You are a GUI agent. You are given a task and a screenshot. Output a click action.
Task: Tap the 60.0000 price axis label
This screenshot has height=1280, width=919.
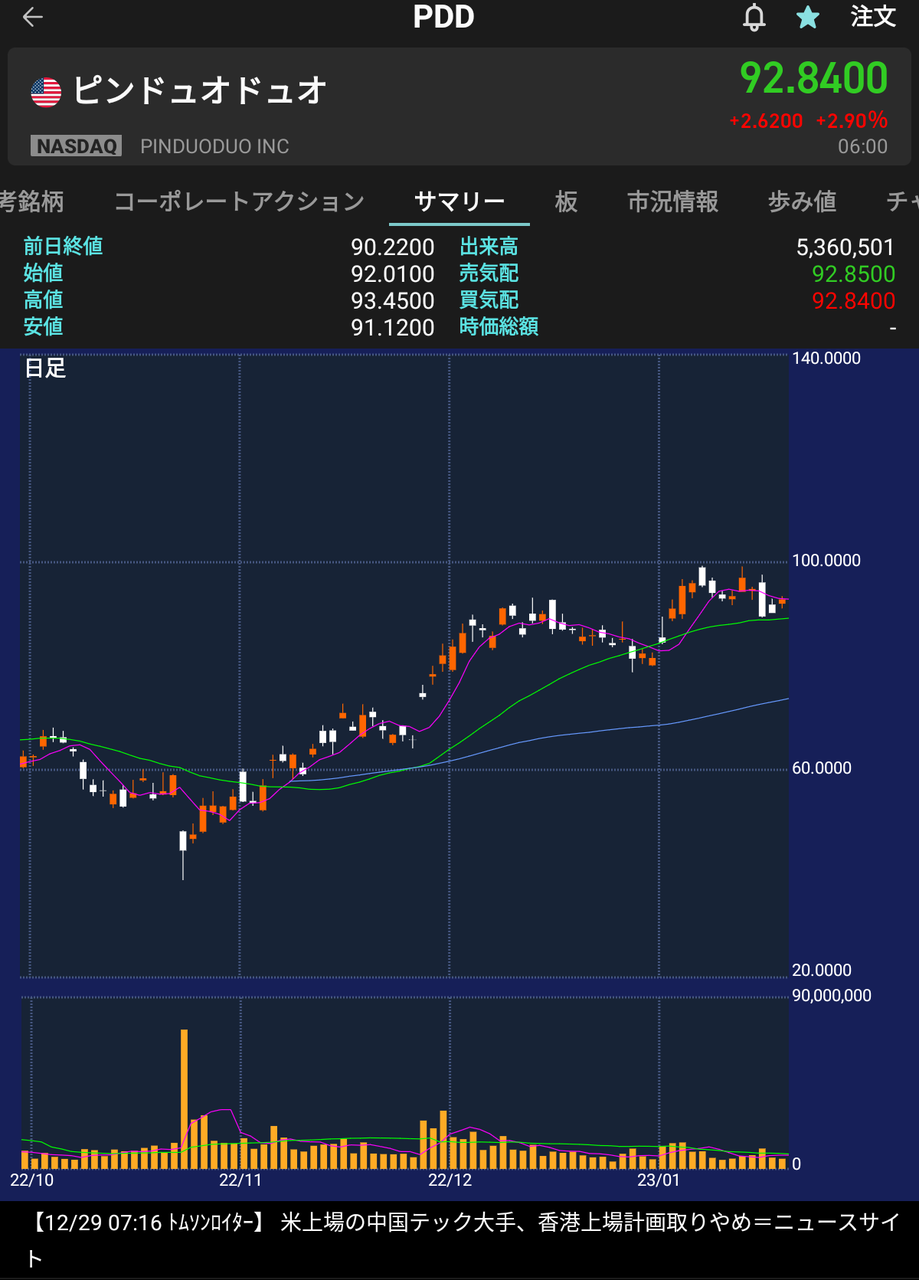point(822,768)
